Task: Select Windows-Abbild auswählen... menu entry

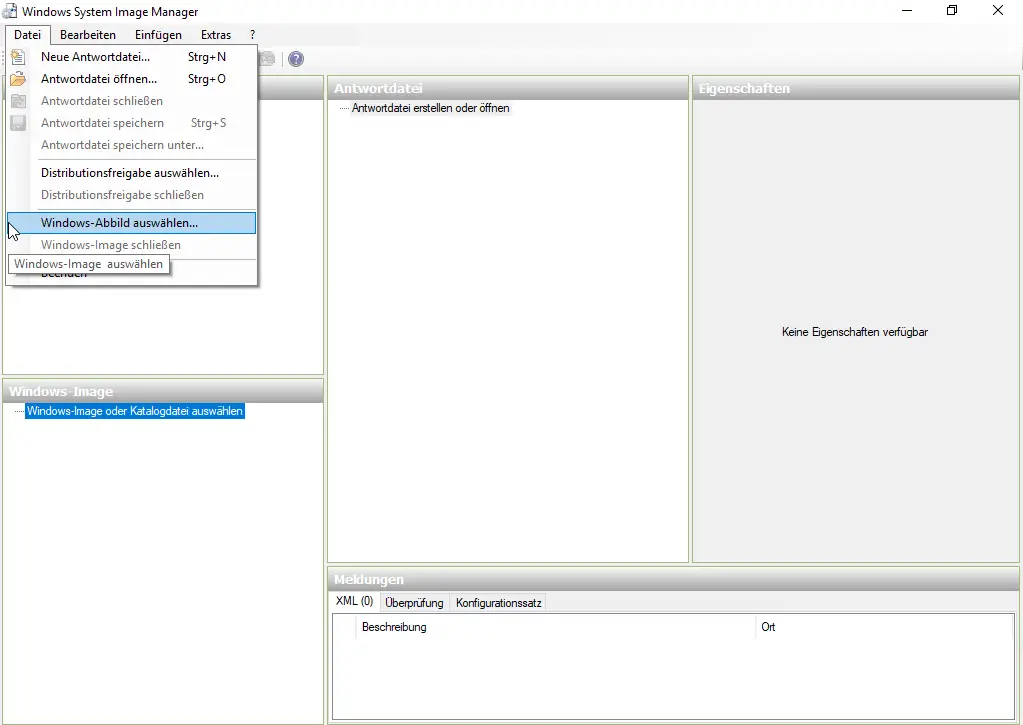Action: pos(131,223)
